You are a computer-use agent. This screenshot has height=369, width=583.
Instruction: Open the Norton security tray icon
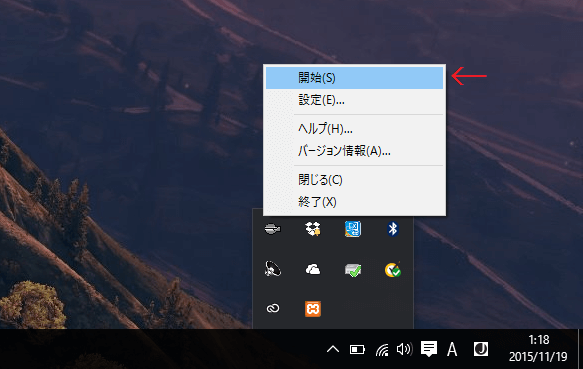tap(393, 270)
